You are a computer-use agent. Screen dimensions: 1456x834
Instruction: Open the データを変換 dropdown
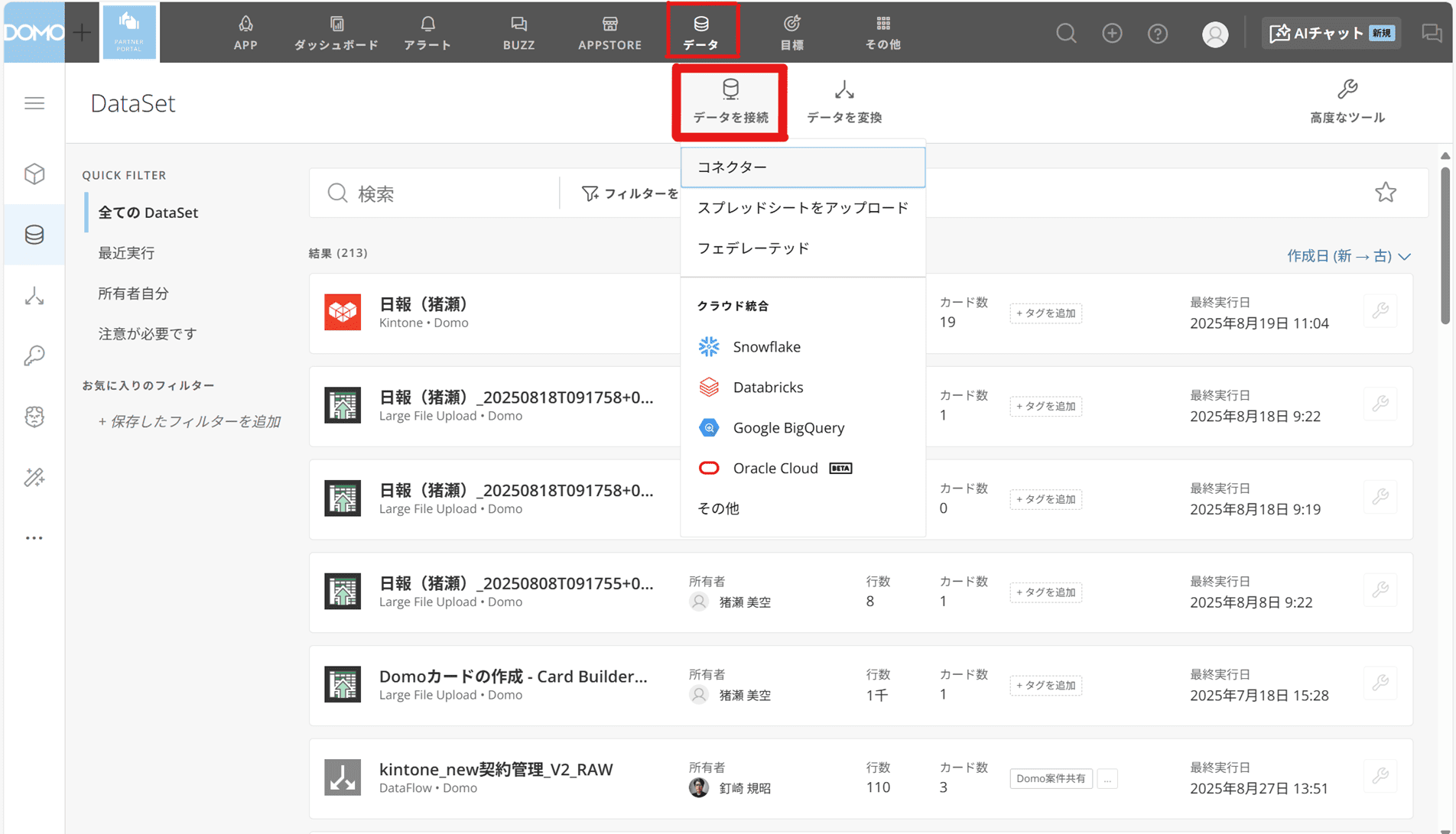click(844, 101)
